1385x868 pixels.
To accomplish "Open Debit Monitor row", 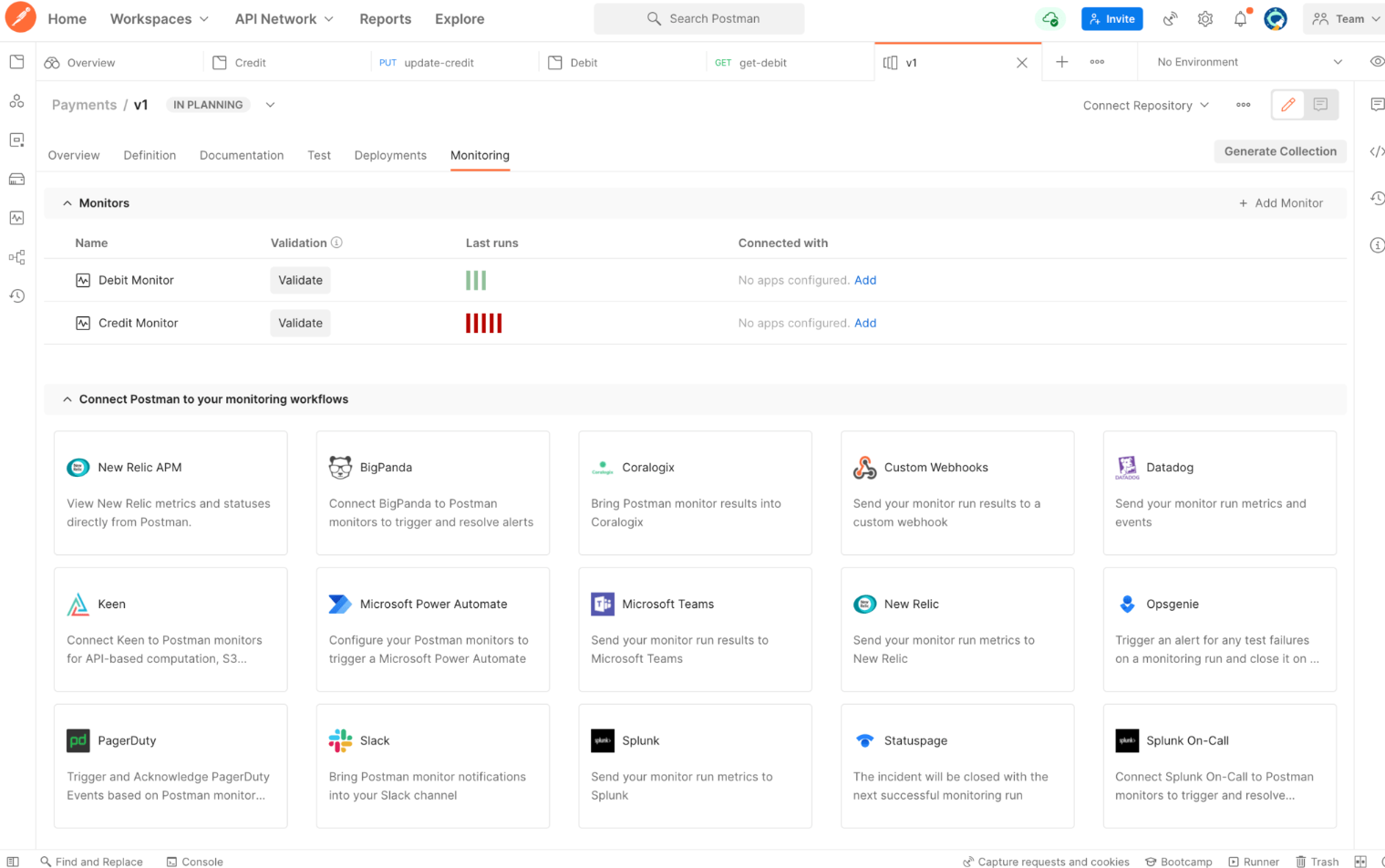I will 695,280.
